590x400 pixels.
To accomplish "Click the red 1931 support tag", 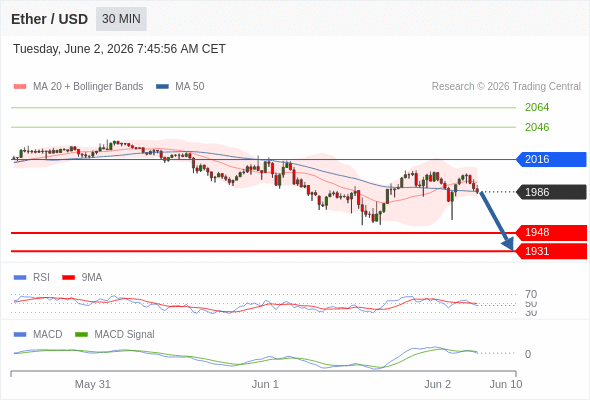I will [x=551, y=251].
